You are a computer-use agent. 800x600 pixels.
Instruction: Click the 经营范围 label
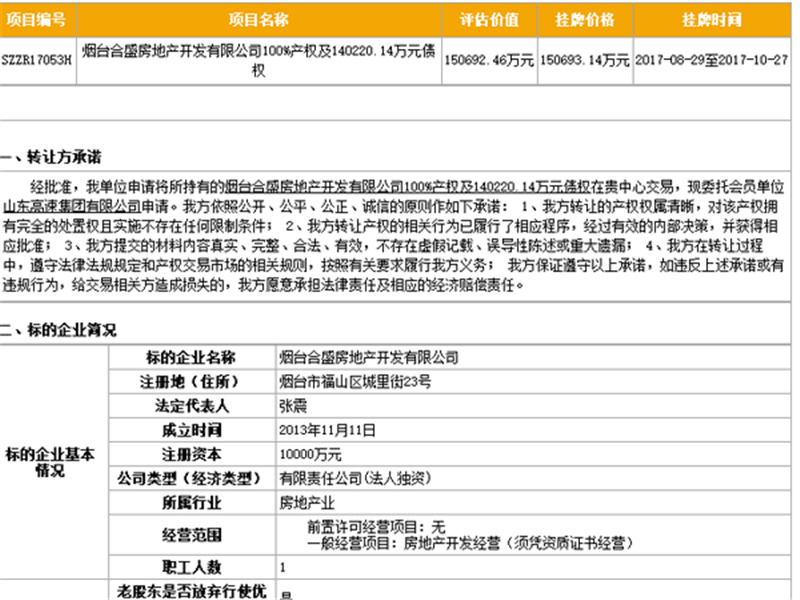(191, 535)
